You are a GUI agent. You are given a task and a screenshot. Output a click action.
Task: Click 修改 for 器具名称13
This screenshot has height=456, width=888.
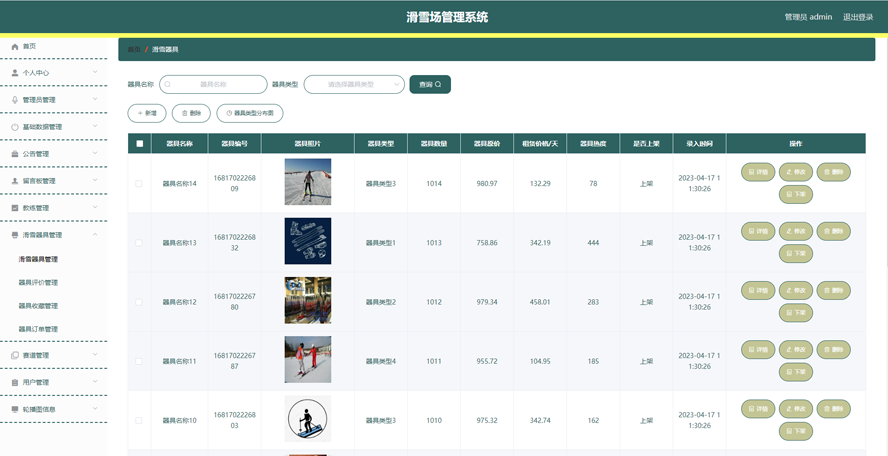[796, 231]
